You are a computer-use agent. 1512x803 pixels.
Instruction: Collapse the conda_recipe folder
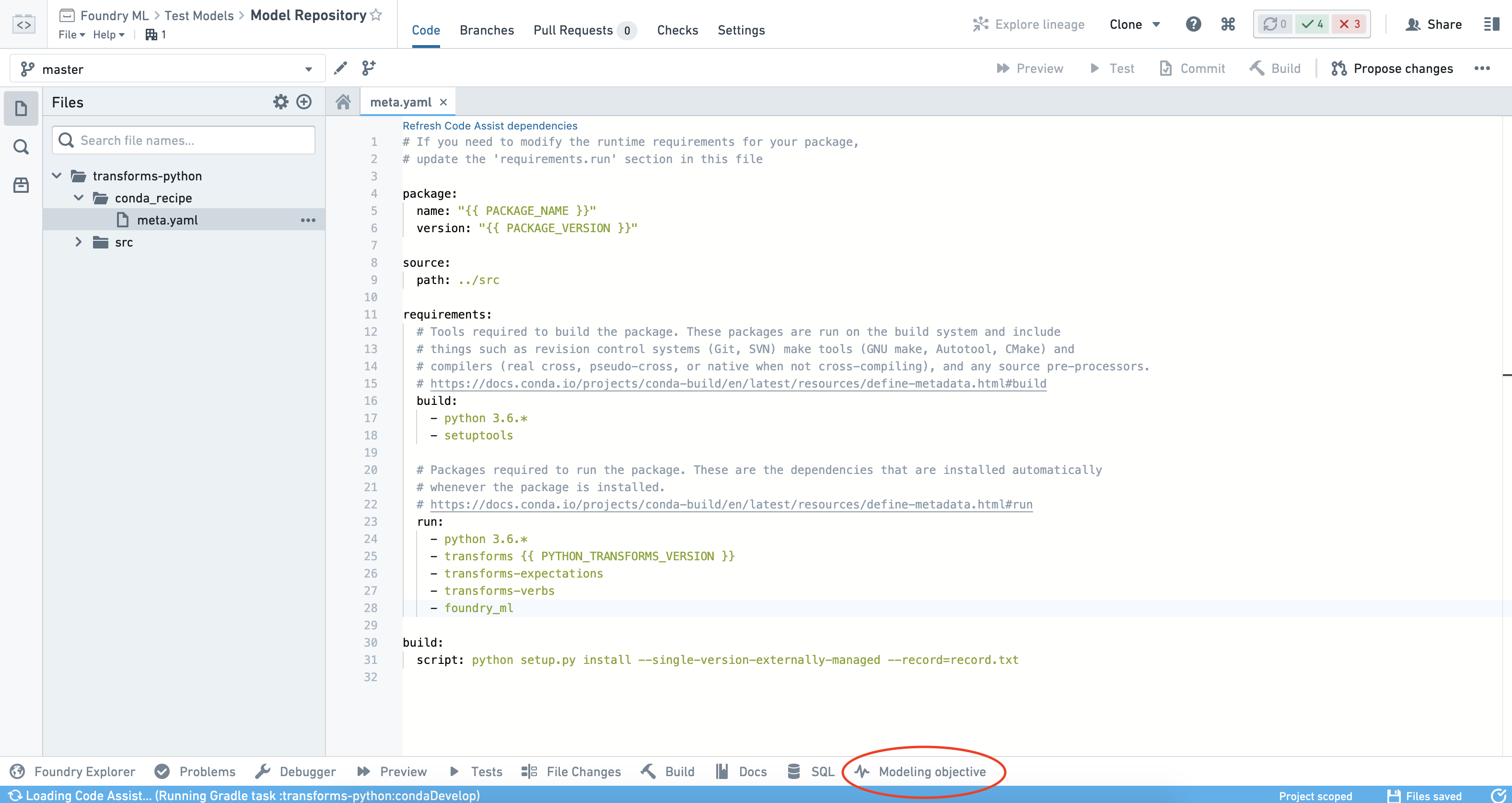pyautogui.click(x=79, y=198)
